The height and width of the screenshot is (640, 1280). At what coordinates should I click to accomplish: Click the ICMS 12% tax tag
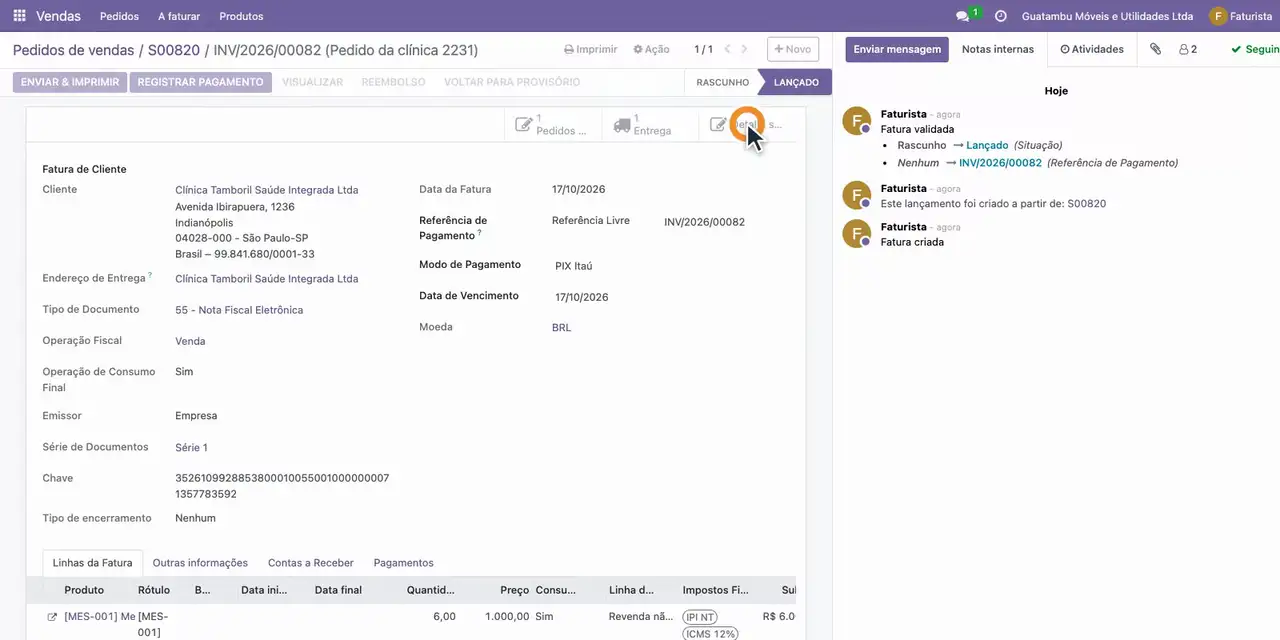[x=711, y=633]
